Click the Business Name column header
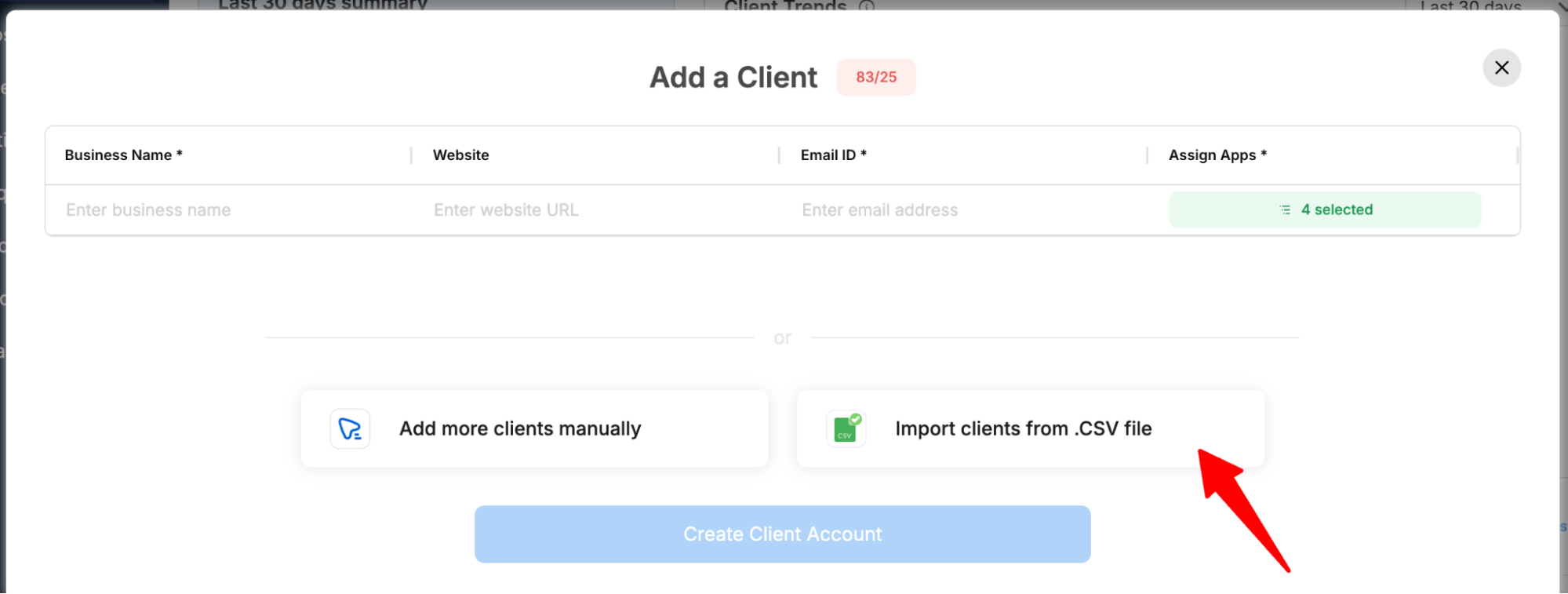The image size is (1568, 594). point(123,155)
